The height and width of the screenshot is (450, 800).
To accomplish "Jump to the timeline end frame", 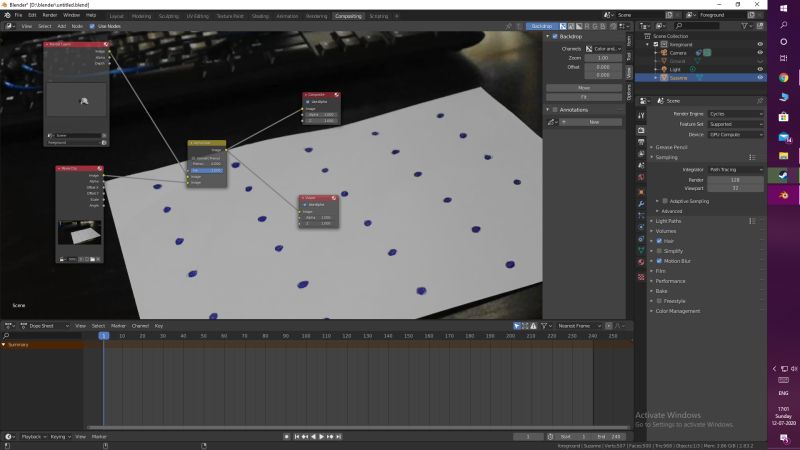I will click(x=338, y=437).
